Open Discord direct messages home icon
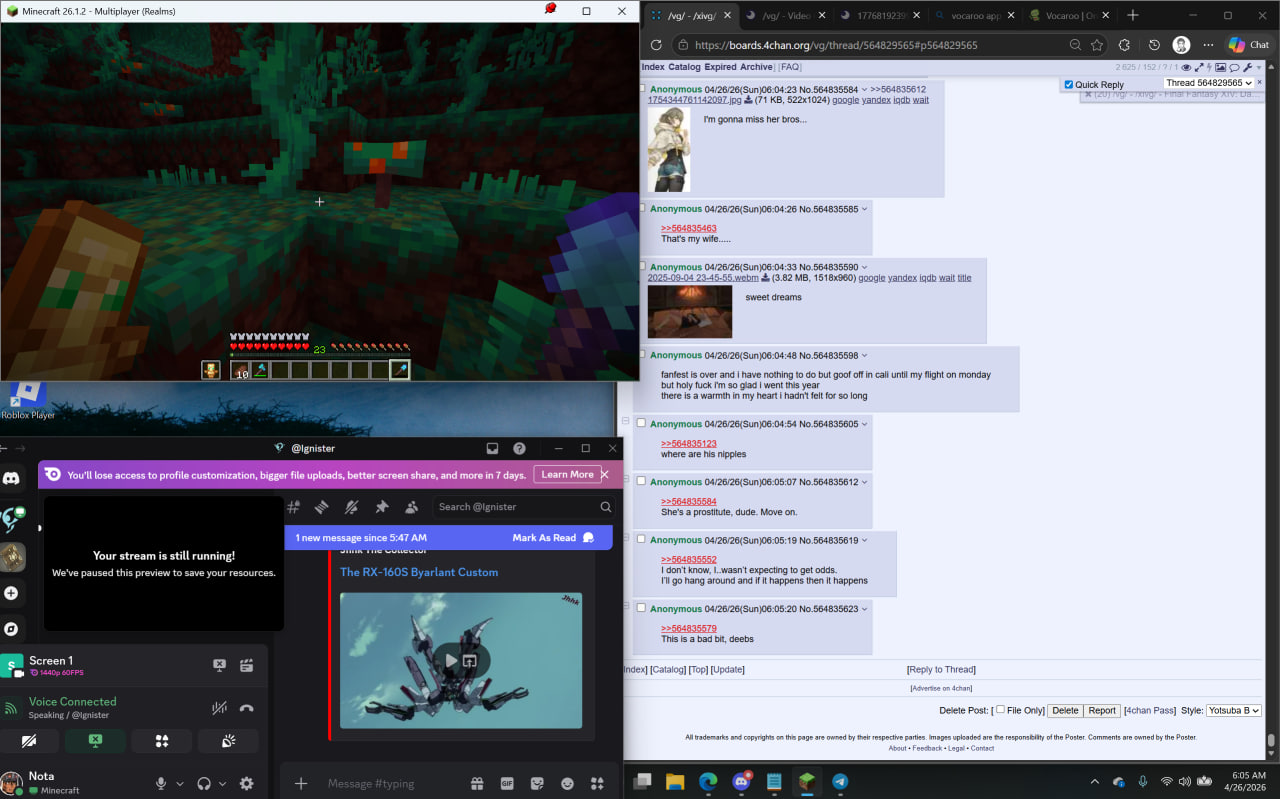 point(12,478)
